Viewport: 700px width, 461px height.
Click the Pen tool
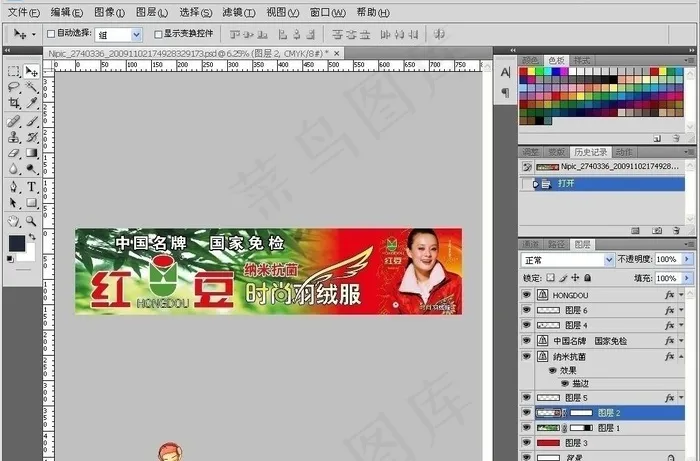pyautogui.click(x=13, y=187)
